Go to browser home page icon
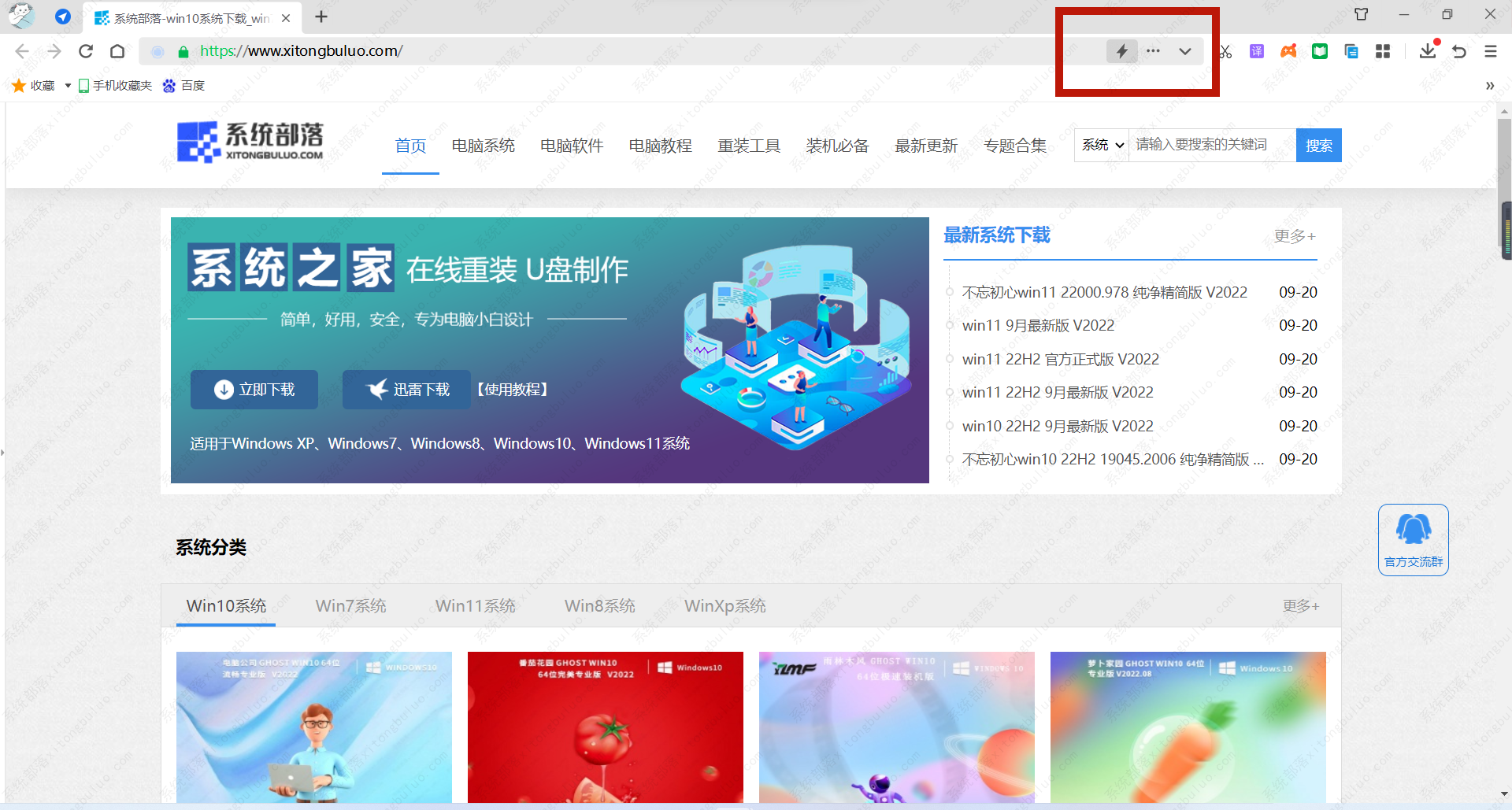Viewport: 1512px width, 810px height. pyautogui.click(x=117, y=51)
